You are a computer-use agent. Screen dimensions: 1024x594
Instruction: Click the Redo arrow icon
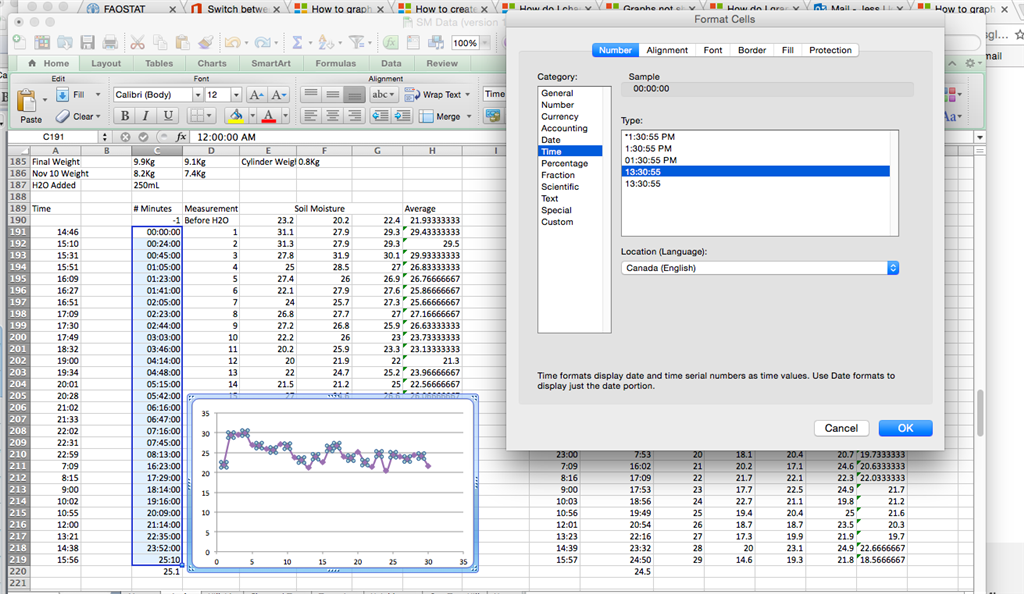(262, 43)
